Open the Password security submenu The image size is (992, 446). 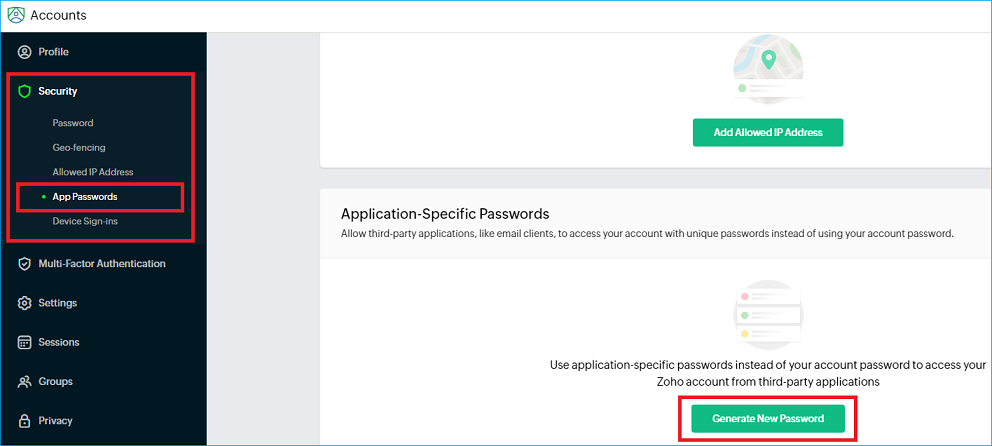pos(73,123)
